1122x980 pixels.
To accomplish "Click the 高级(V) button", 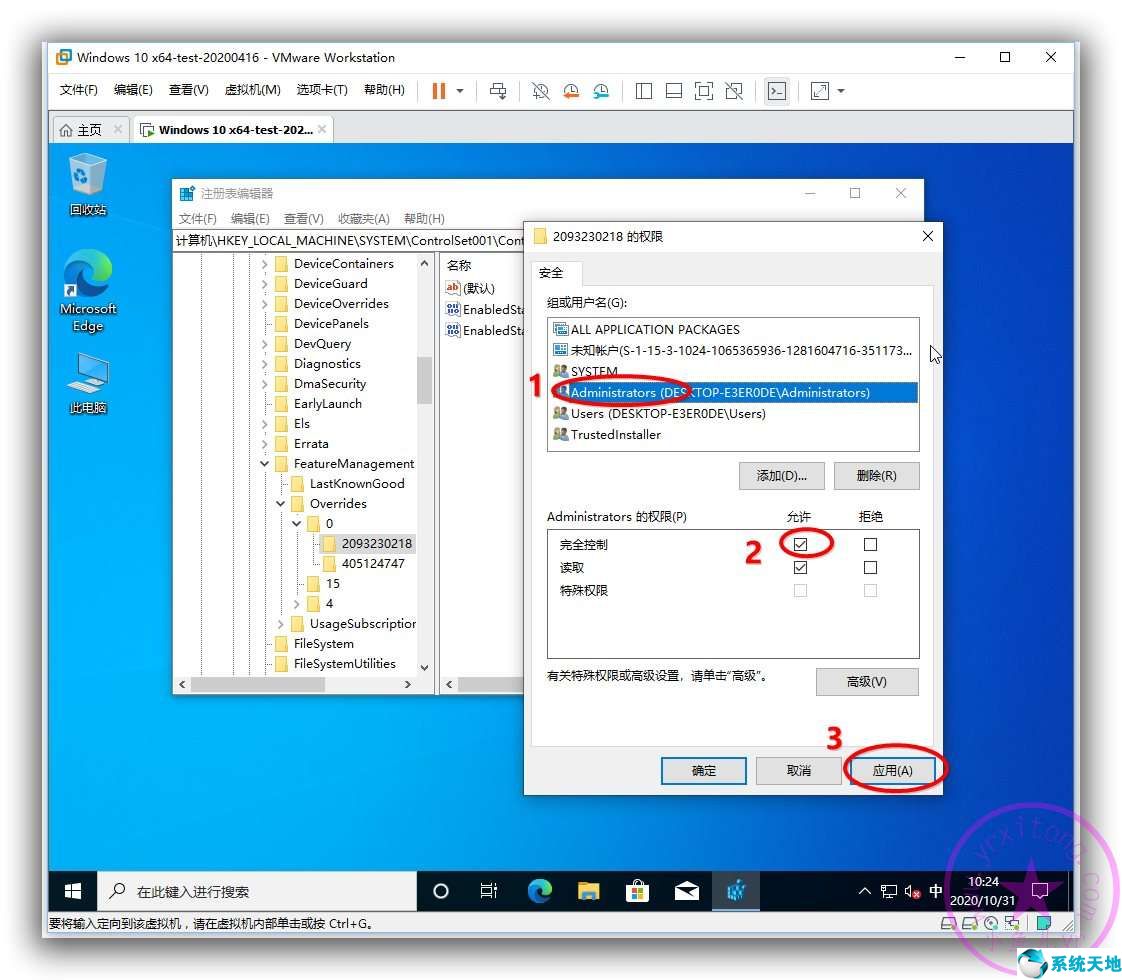I will click(867, 681).
